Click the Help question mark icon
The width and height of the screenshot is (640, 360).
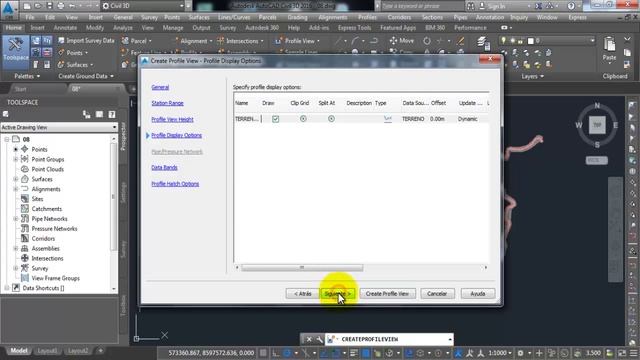tap(571, 6)
